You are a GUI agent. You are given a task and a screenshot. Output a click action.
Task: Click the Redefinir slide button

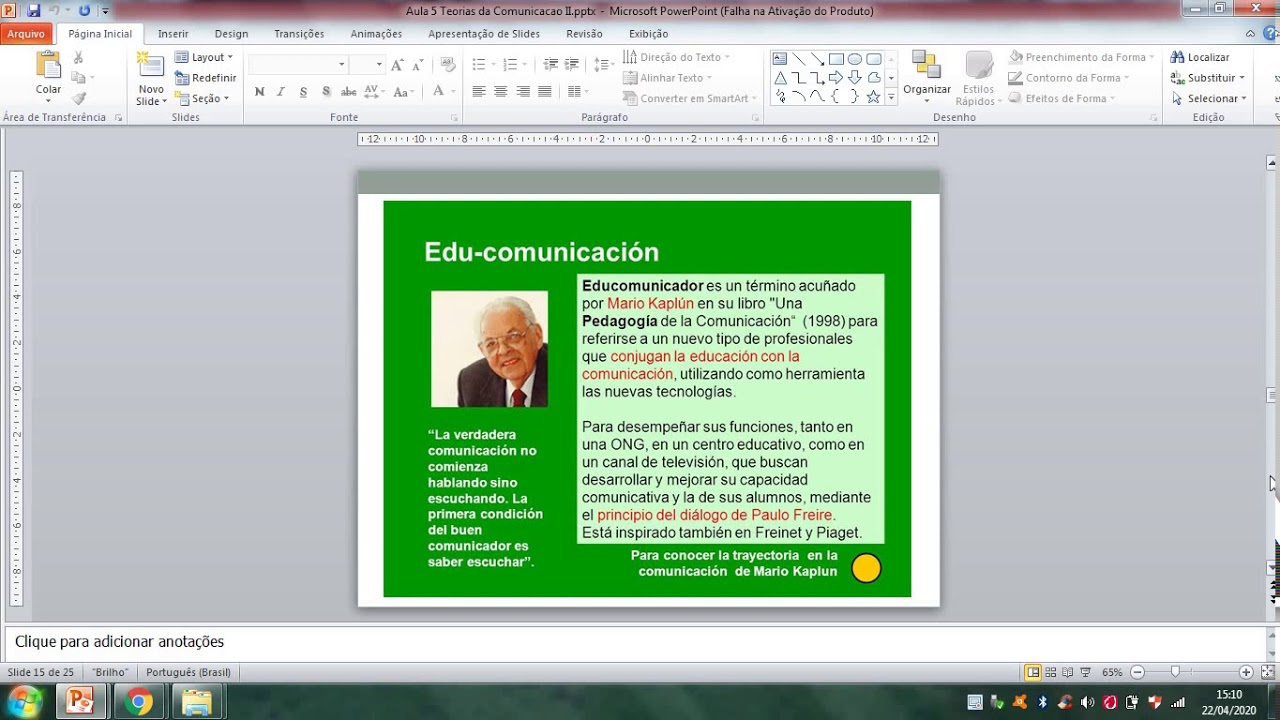point(206,78)
